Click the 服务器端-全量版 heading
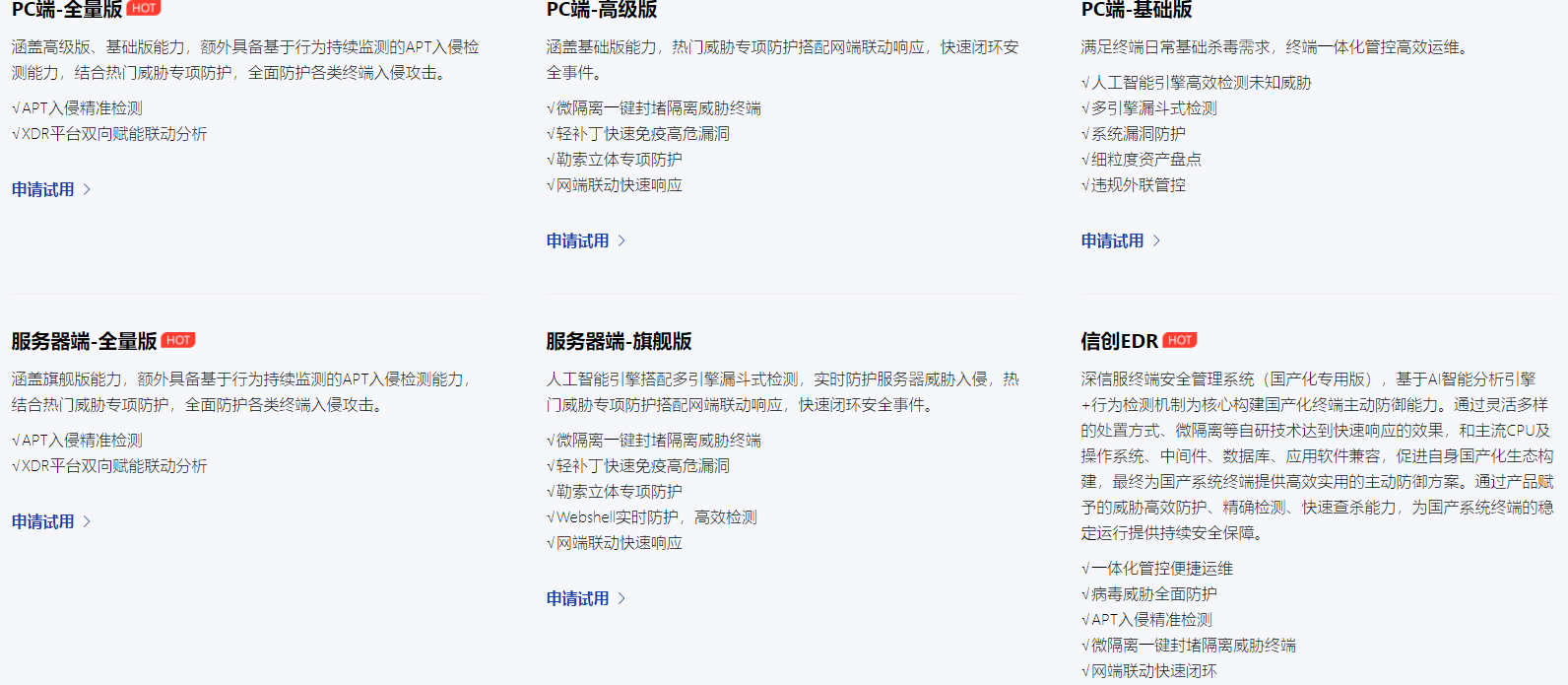Image resolution: width=1568 pixels, height=685 pixels. [x=85, y=341]
